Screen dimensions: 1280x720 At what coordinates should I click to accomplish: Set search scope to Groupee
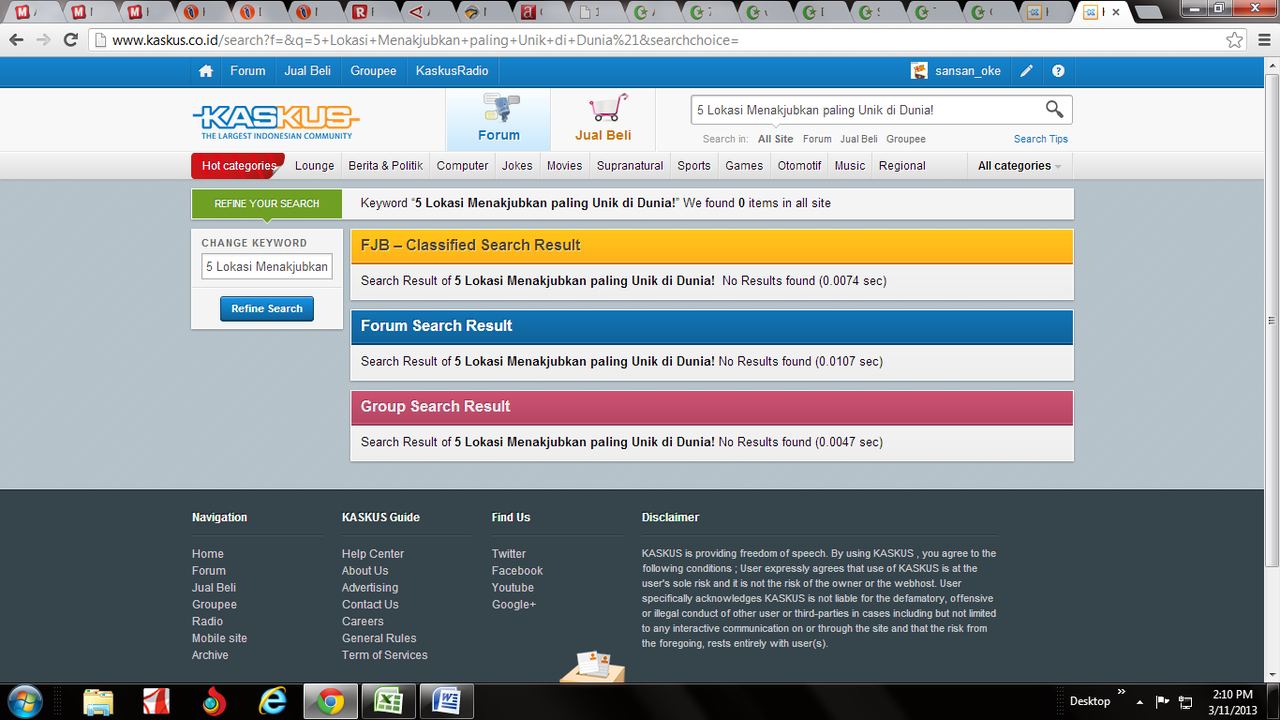click(906, 139)
